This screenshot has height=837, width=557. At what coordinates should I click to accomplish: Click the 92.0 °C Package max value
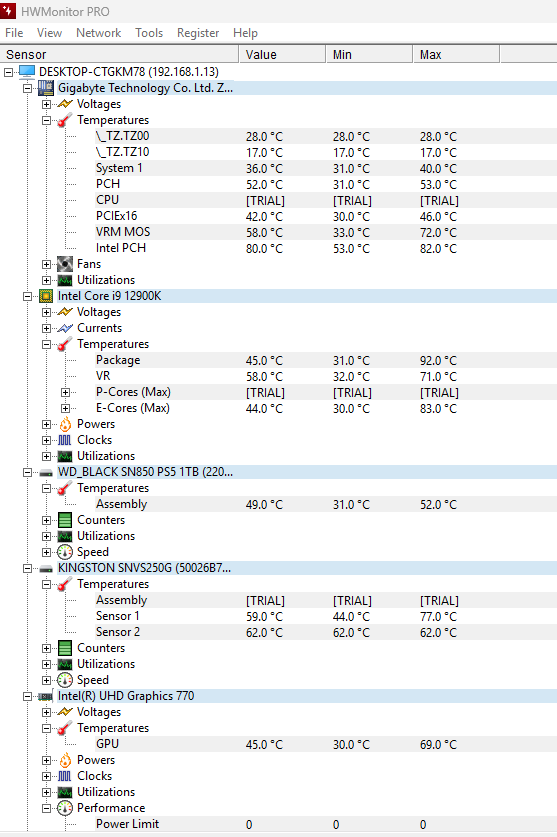(x=438, y=361)
